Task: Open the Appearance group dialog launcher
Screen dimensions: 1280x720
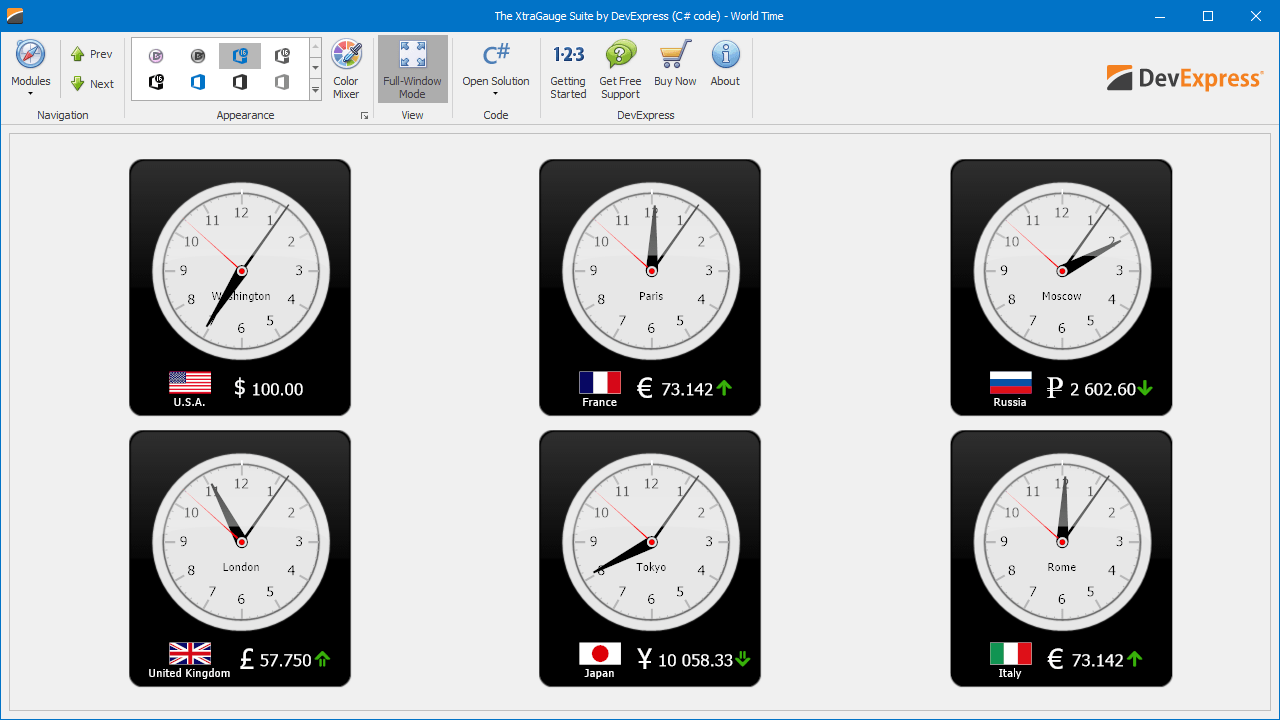Action: click(x=364, y=115)
